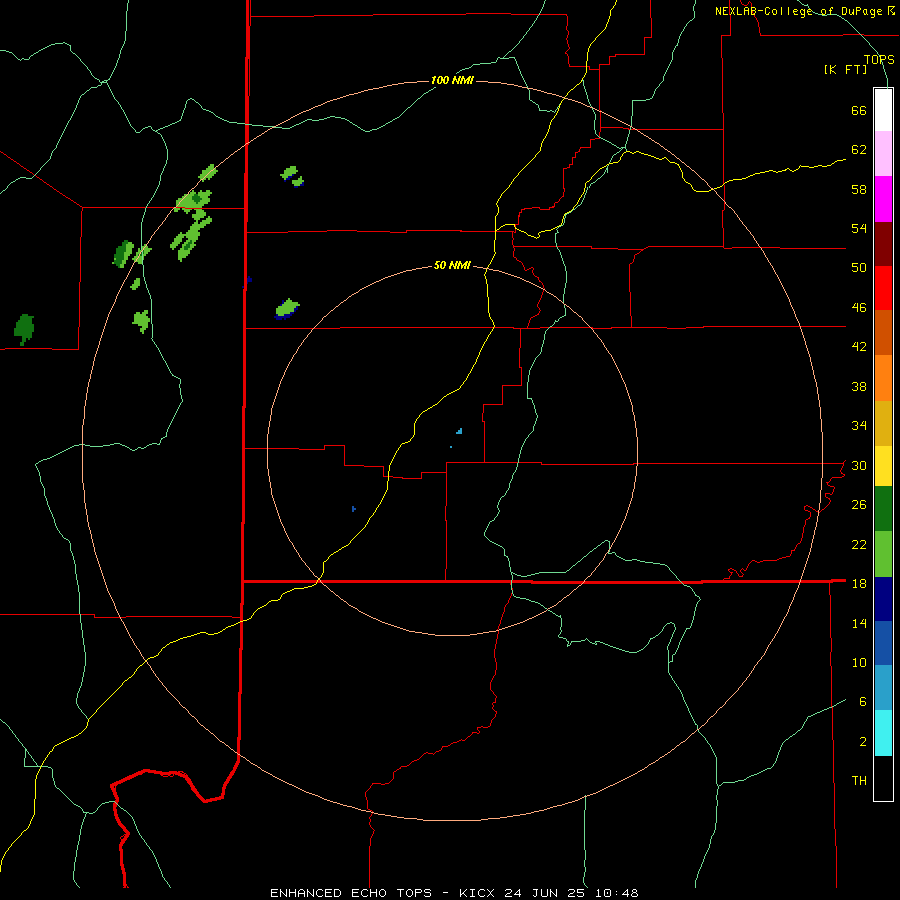Click the TOPS legend title

tap(879, 60)
